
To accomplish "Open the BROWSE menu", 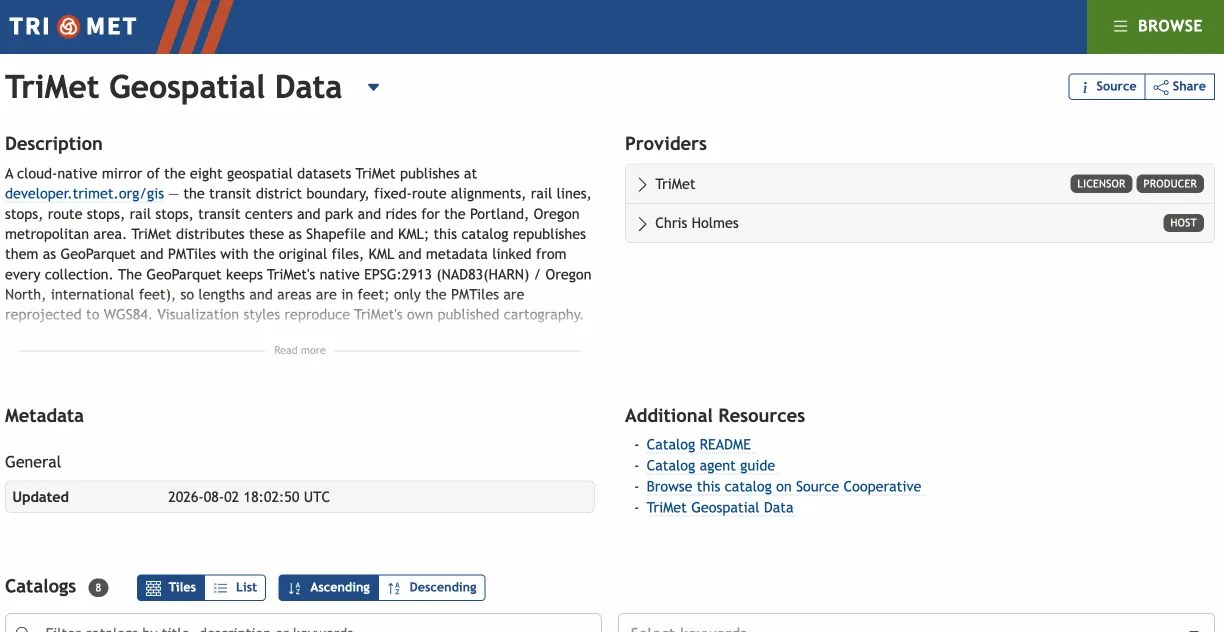I will [x=1156, y=26].
